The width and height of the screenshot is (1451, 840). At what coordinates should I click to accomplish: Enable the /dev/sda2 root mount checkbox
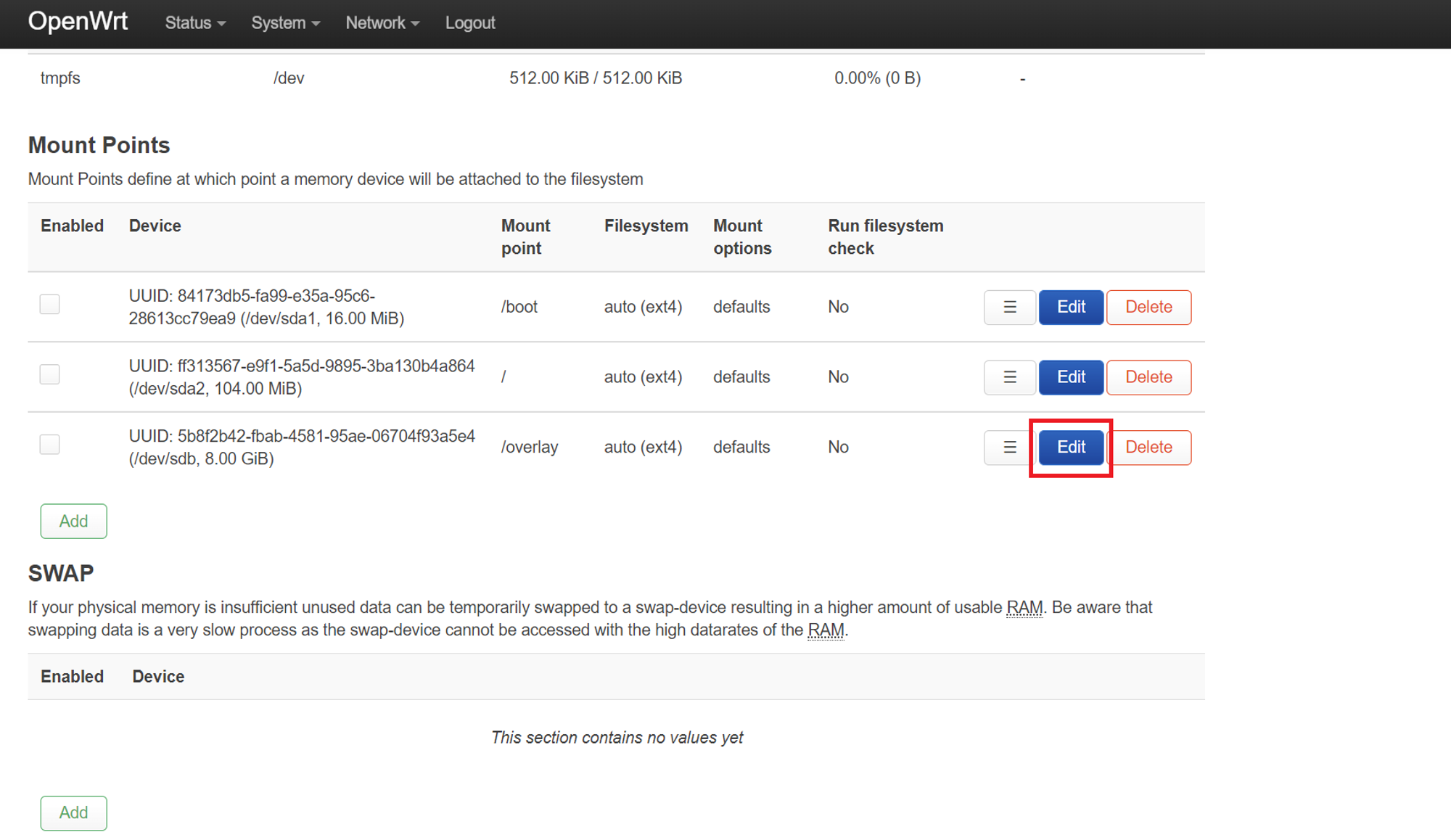tap(49, 374)
